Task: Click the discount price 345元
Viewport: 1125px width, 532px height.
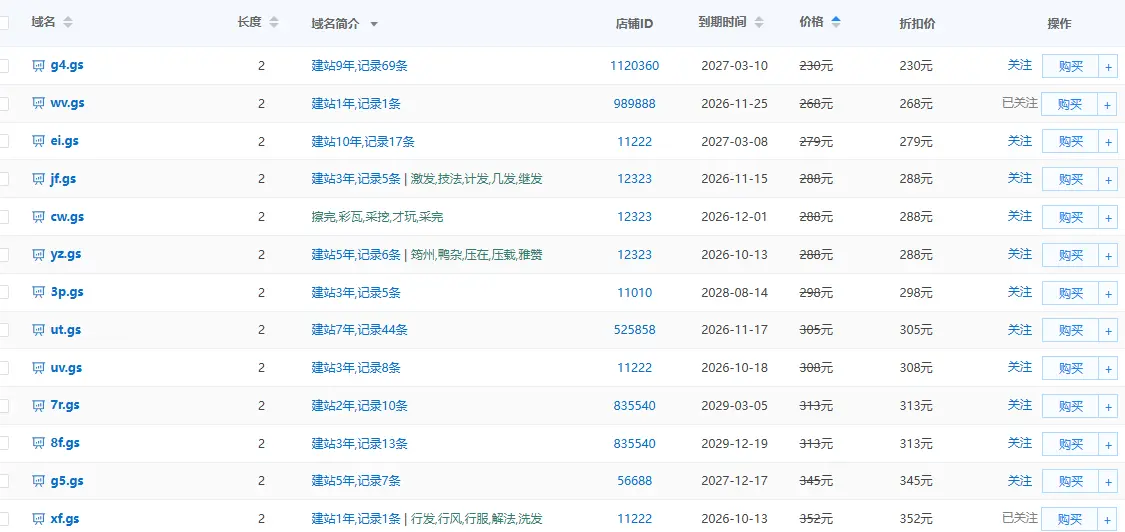Action: click(x=915, y=481)
